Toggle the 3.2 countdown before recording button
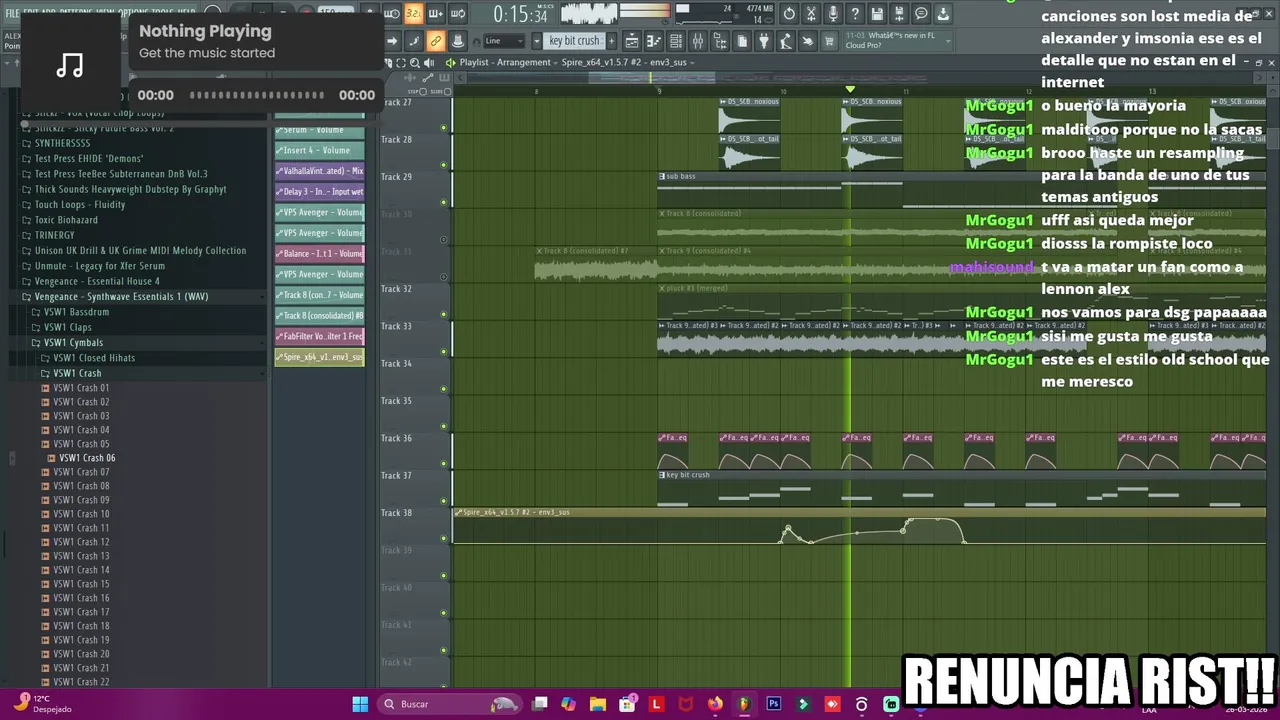Screen dimensions: 1280x720 coord(413,14)
